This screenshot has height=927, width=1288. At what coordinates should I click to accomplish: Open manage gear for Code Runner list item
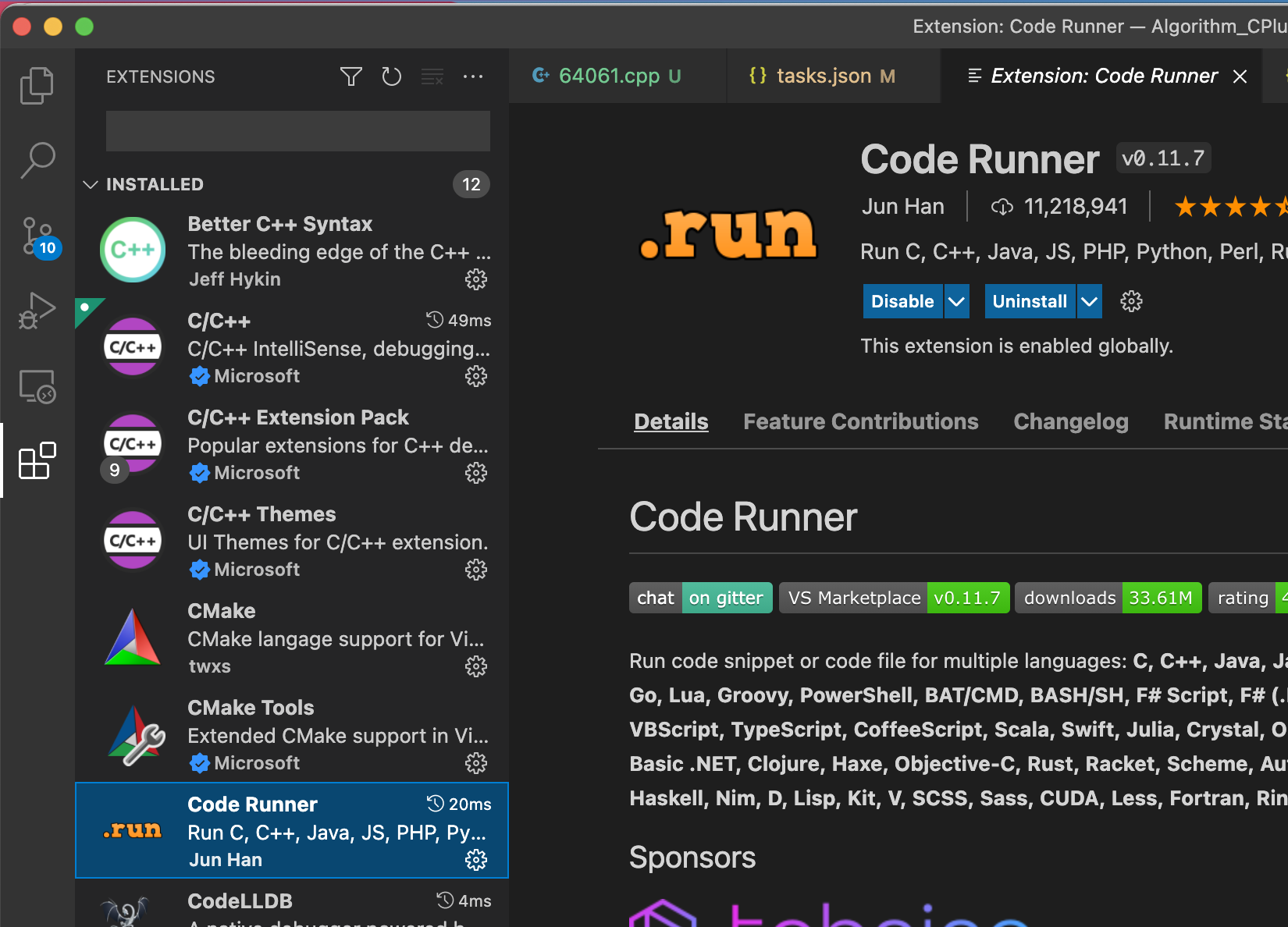pyautogui.click(x=476, y=860)
